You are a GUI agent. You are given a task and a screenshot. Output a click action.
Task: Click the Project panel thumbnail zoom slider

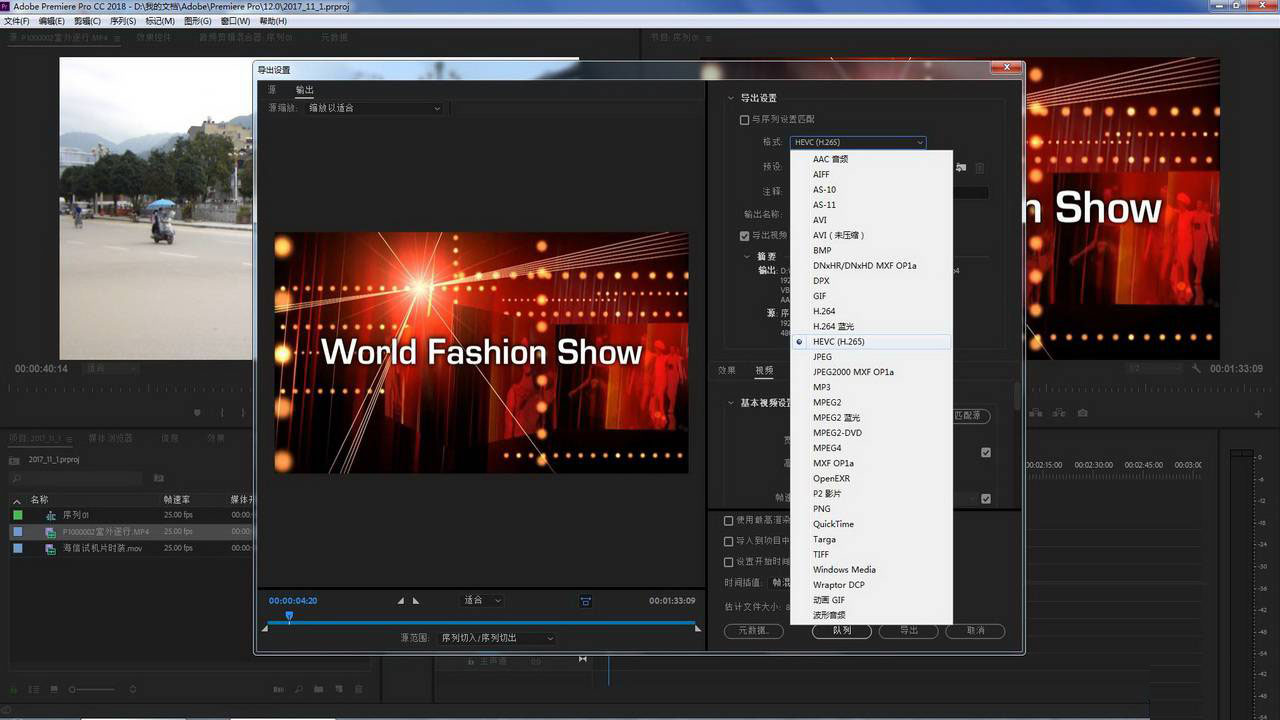click(92, 689)
